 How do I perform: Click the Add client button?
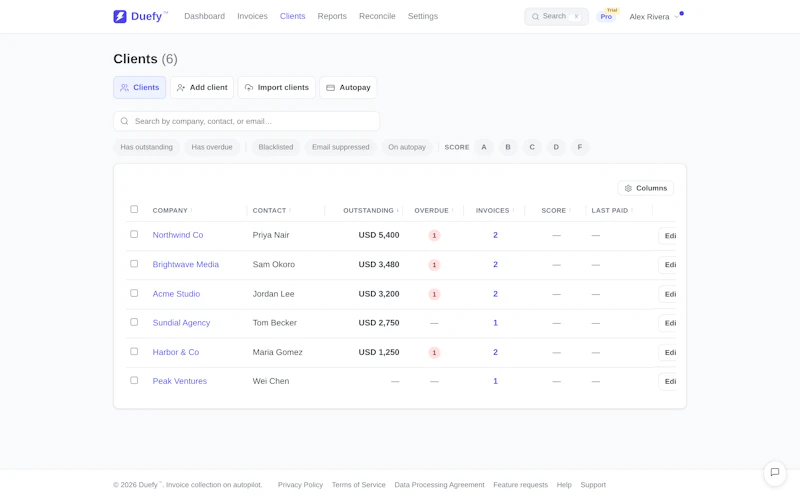coord(202,87)
